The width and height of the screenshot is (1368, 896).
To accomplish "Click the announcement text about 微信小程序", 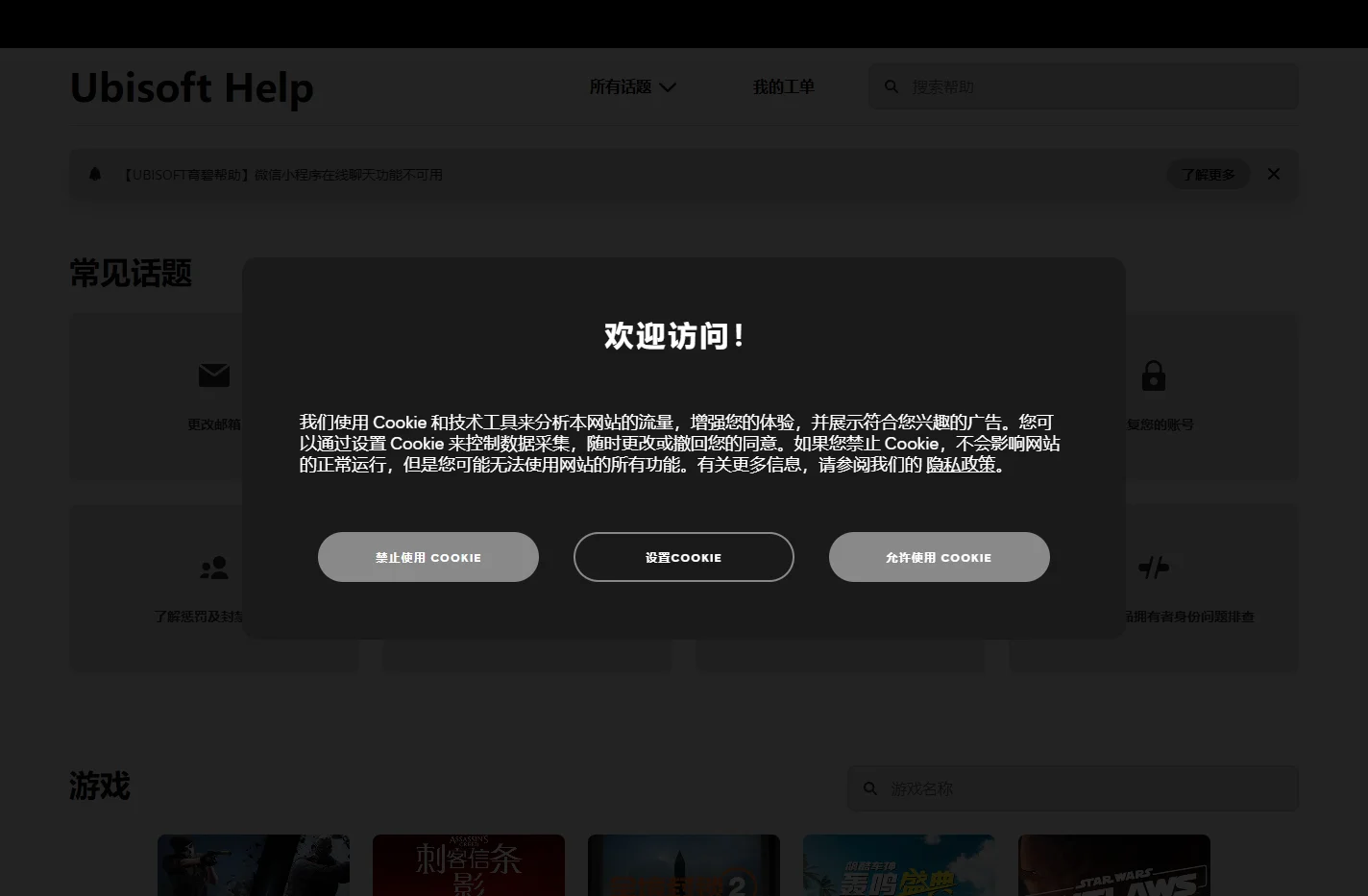I will (281, 175).
